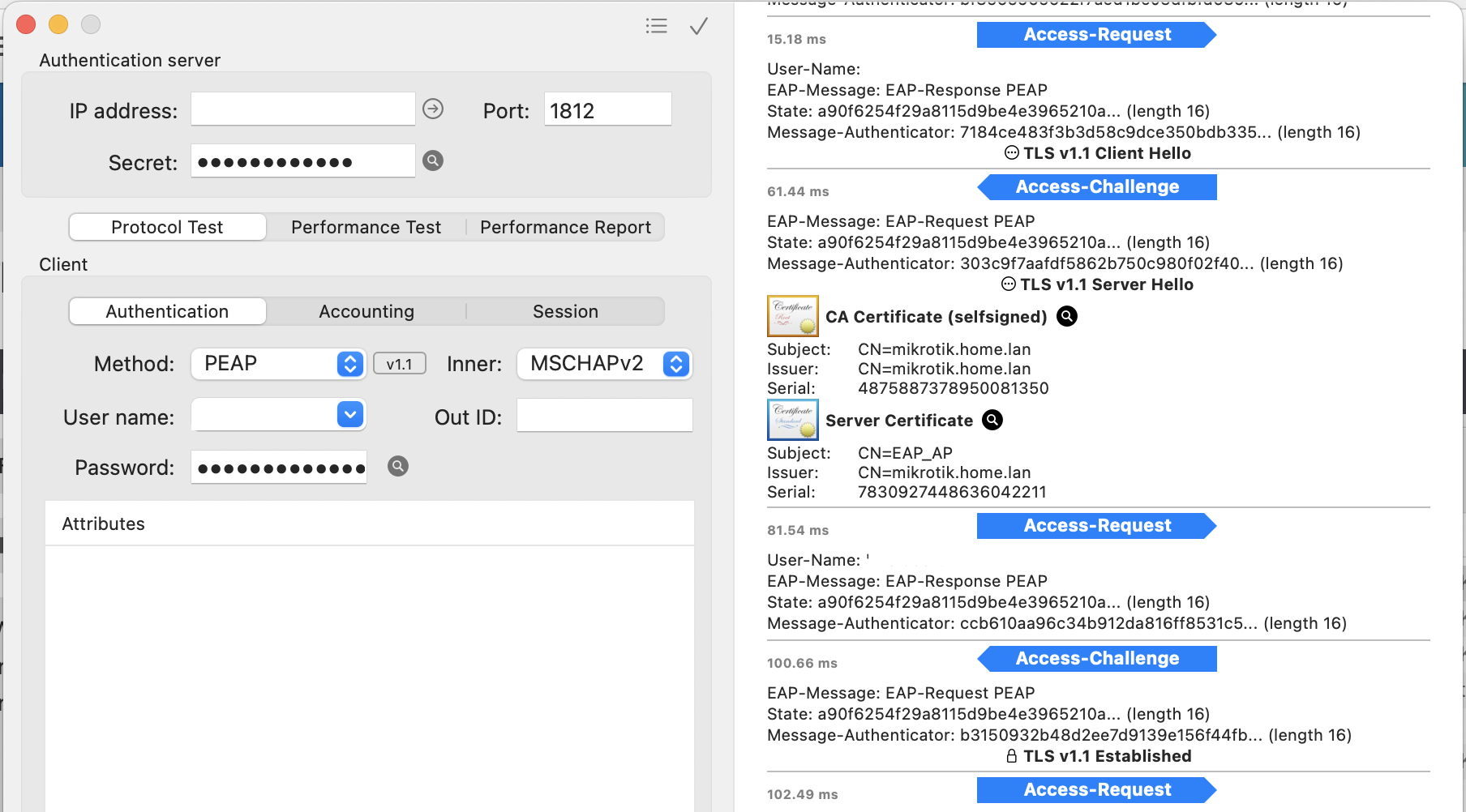Click the "CA Certificate (selfsigned)" heading

click(936, 317)
